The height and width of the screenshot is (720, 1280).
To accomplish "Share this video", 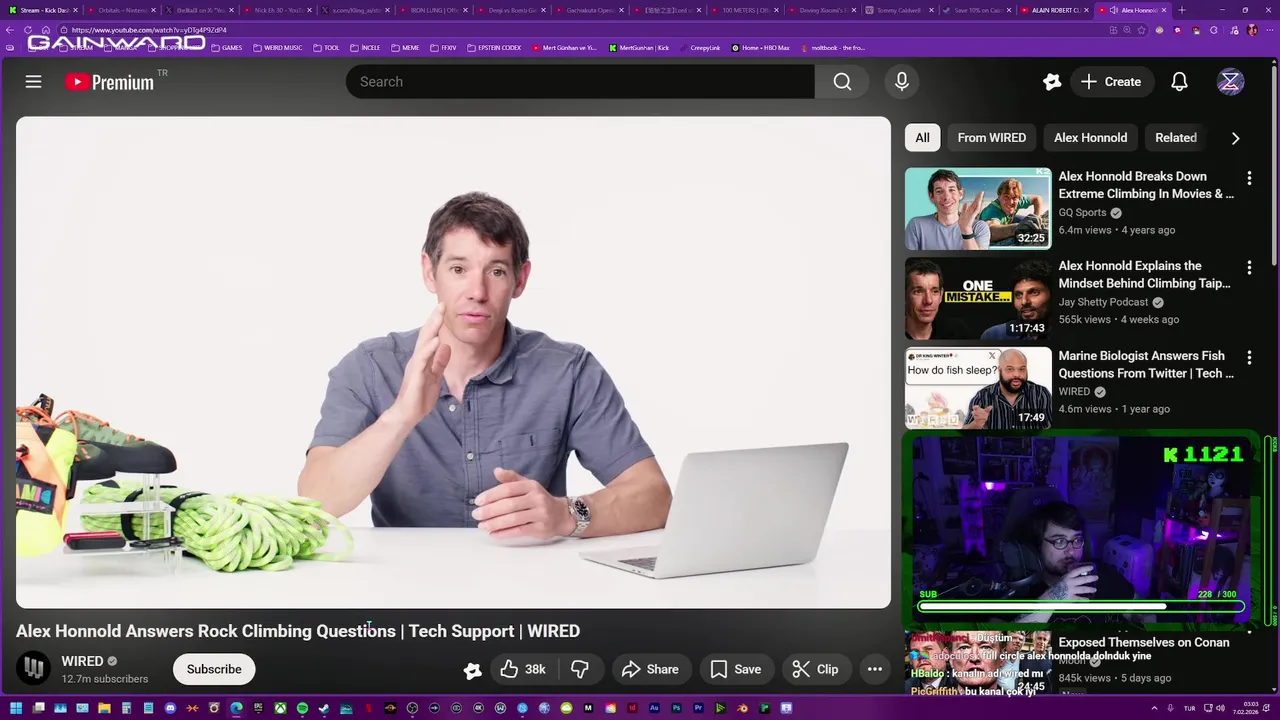I will tap(650, 669).
